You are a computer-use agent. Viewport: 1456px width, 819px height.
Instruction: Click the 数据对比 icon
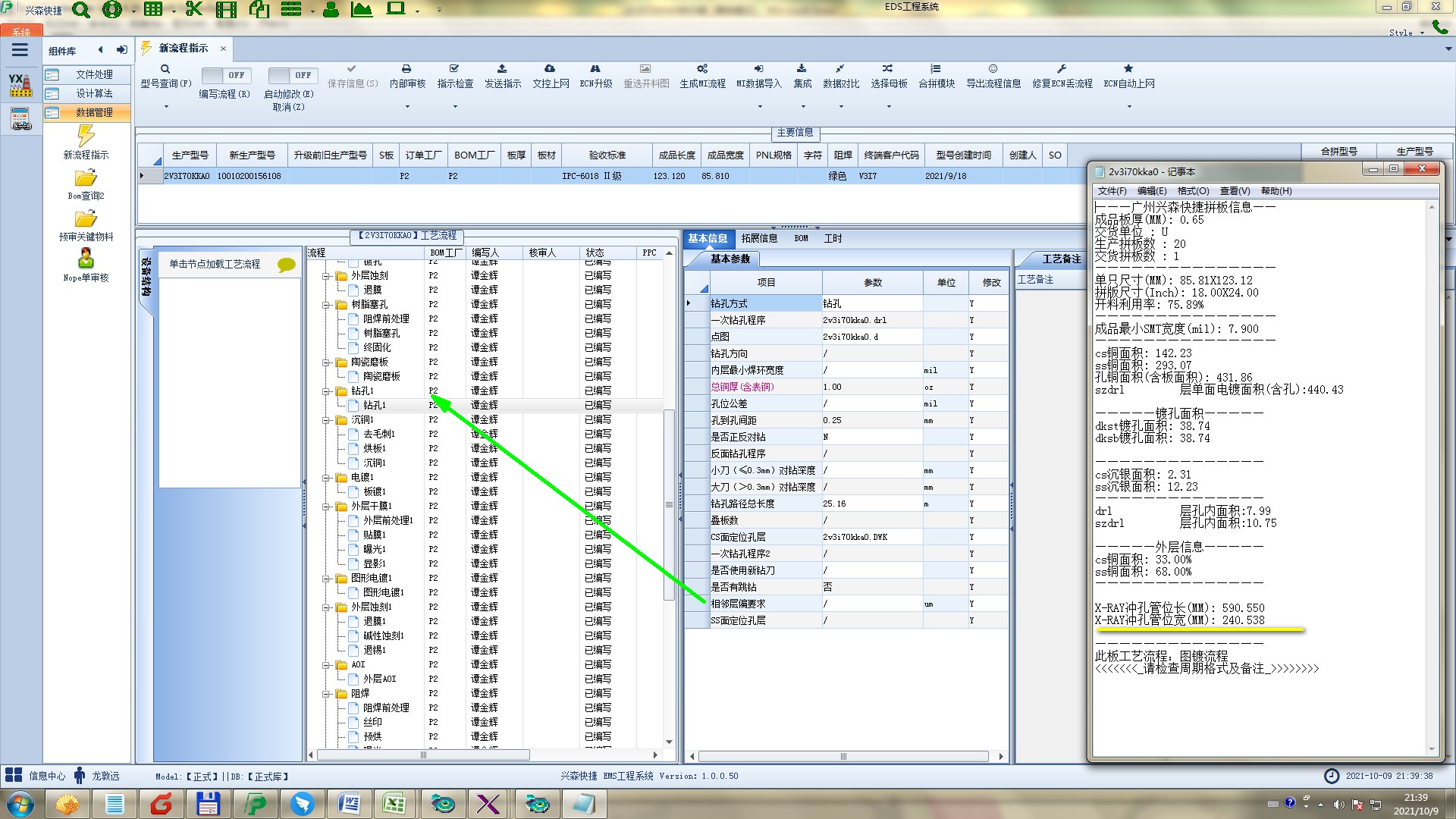pyautogui.click(x=840, y=69)
